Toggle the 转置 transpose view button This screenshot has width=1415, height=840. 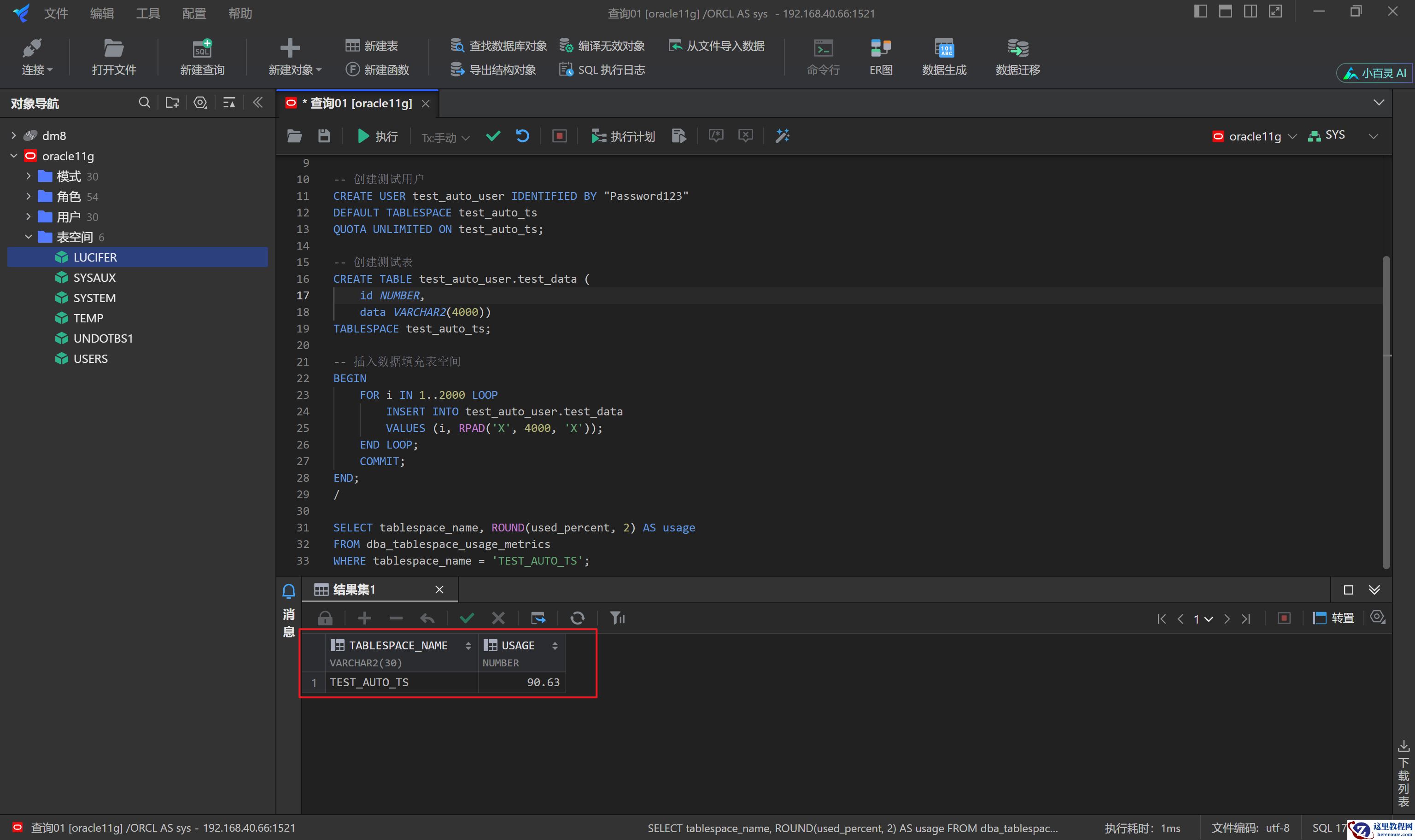(1333, 618)
